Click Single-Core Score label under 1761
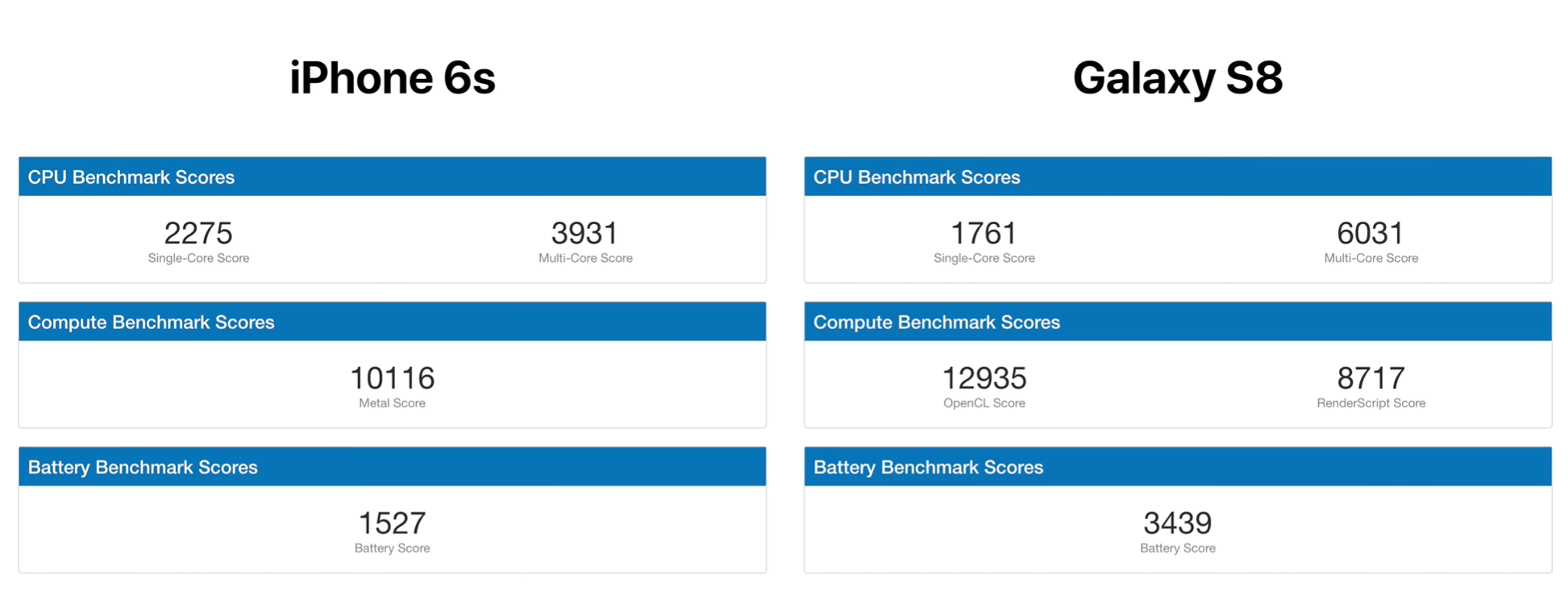The height and width of the screenshot is (592, 1568). pyautogui.click(x=984, y=258)
